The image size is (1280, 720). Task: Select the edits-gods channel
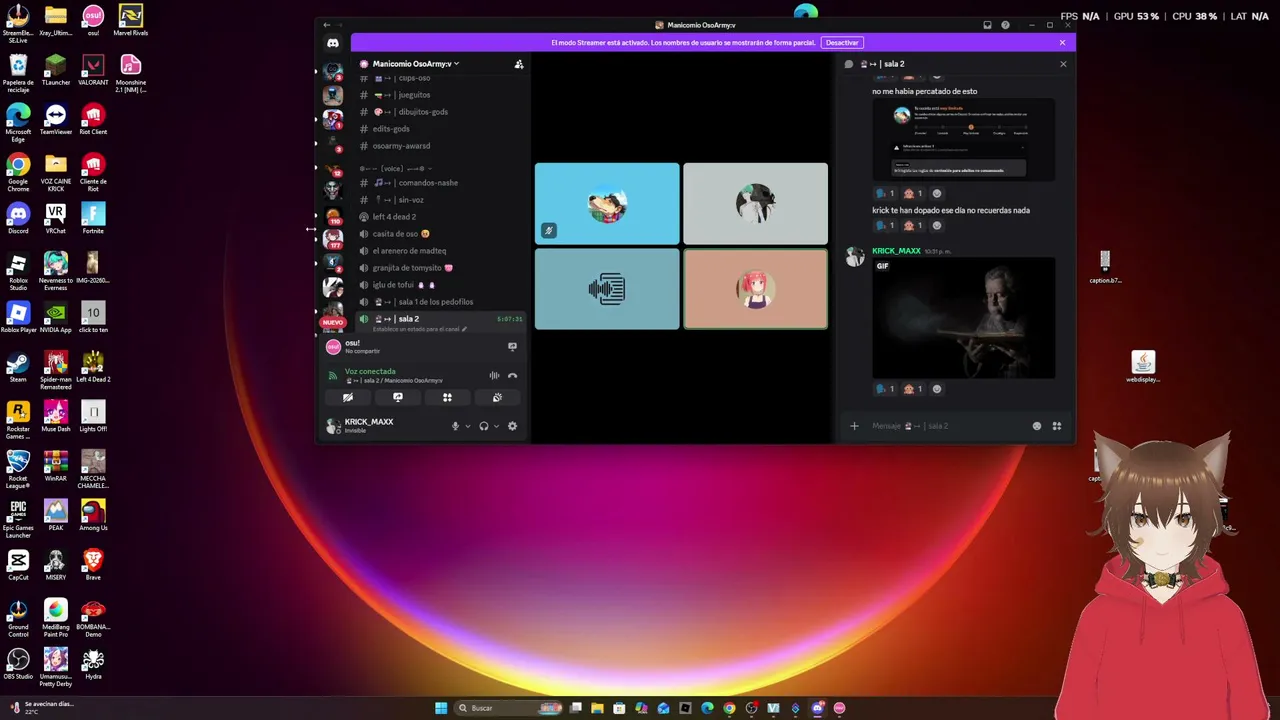click(439, 129)
